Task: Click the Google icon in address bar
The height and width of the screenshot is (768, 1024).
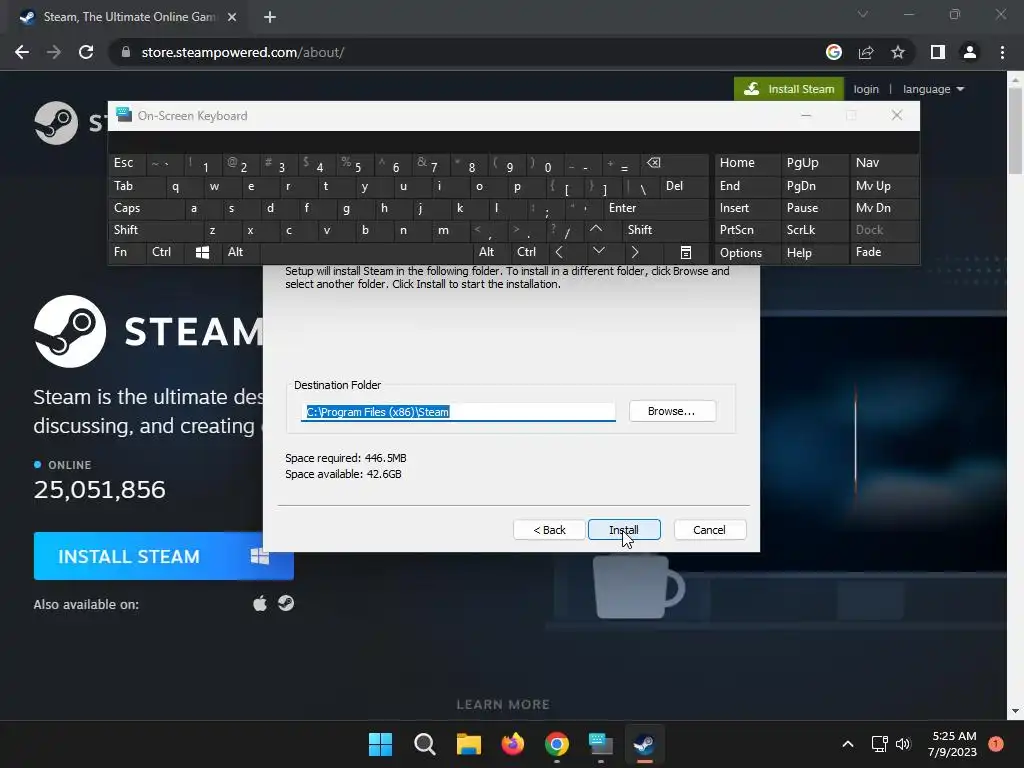Action: [x=834, y=52]
